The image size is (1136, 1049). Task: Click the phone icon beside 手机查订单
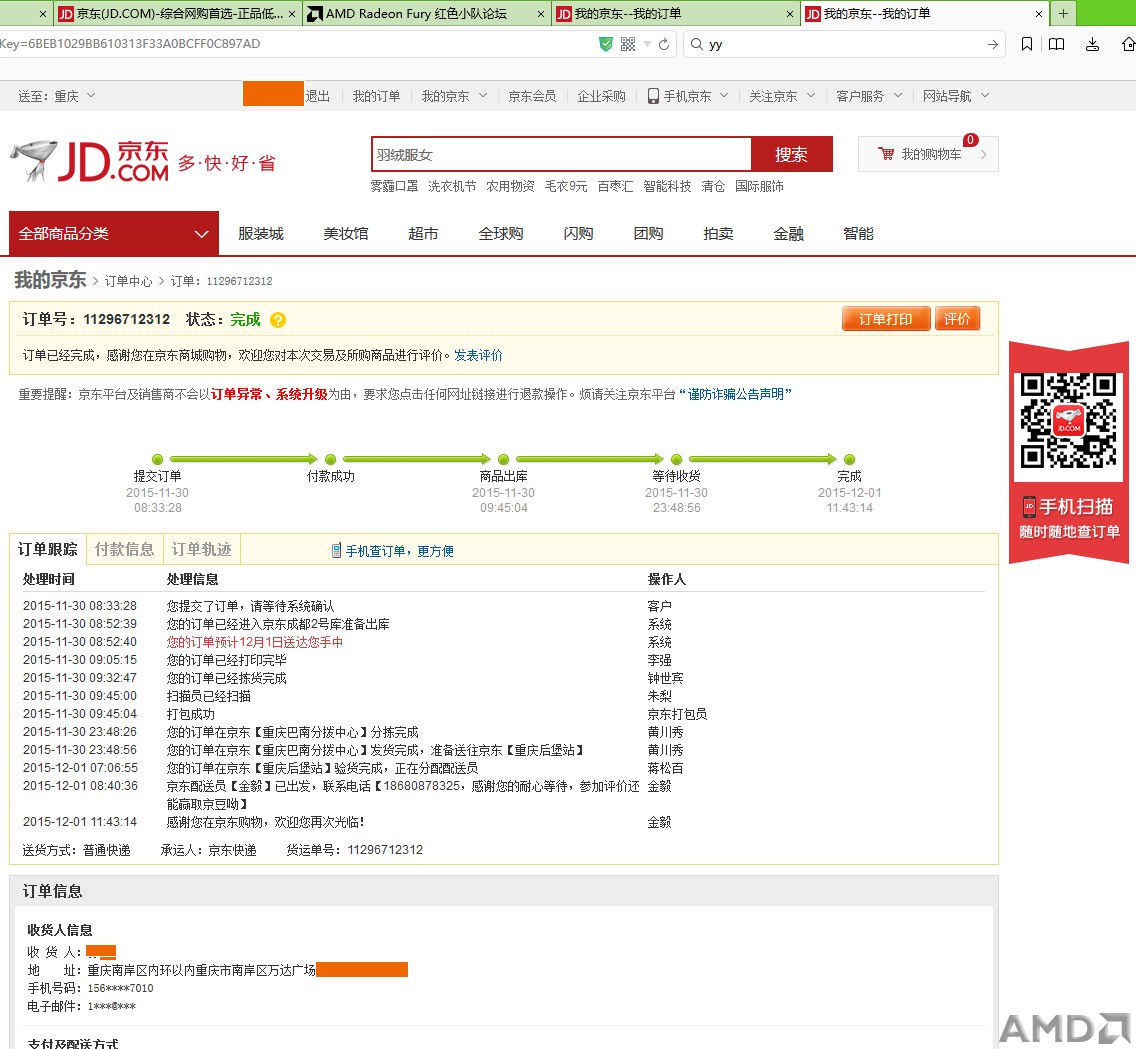(336, 551)
